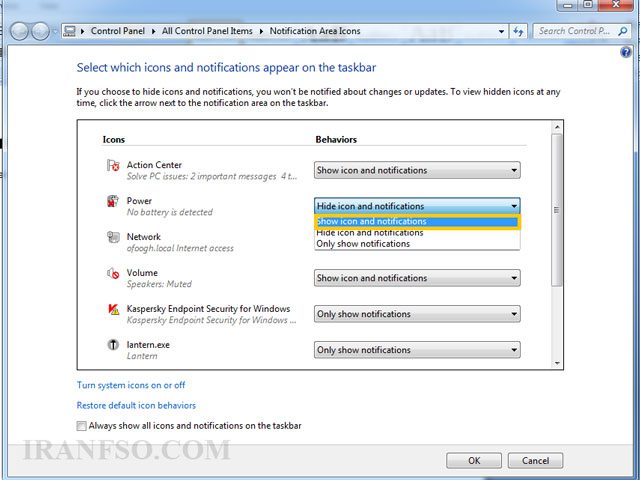The image size is (640, 480).
Task: Choose Show icon and notifications option
Action: point(417,222)
